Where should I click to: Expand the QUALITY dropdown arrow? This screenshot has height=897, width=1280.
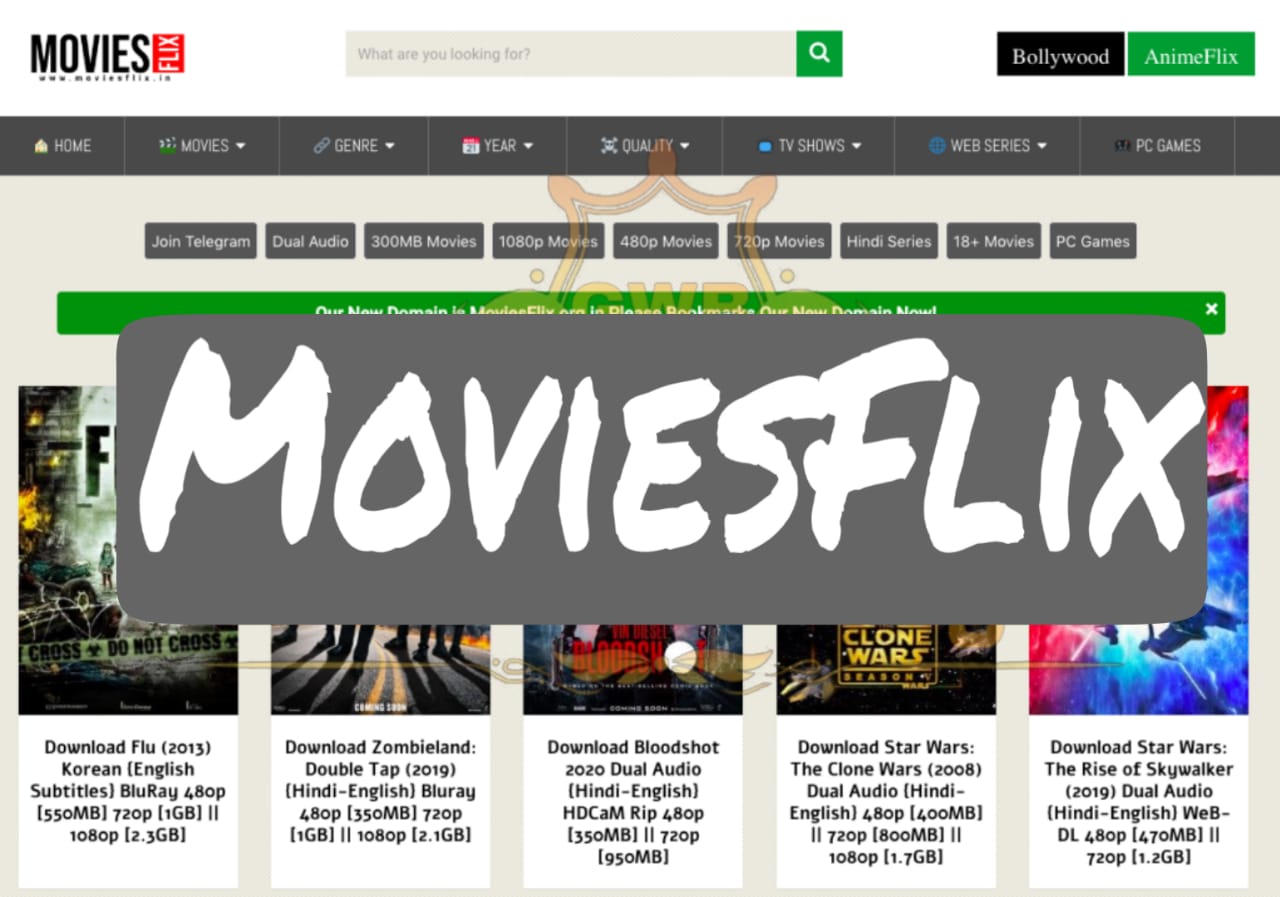tap(685, 146)
